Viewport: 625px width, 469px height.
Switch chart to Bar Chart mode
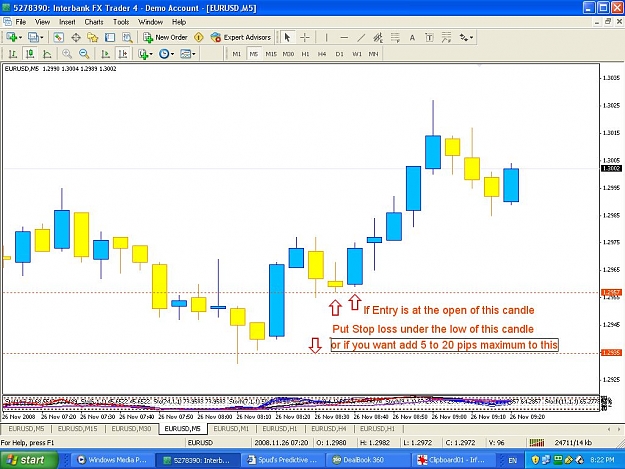pos(13,53)
